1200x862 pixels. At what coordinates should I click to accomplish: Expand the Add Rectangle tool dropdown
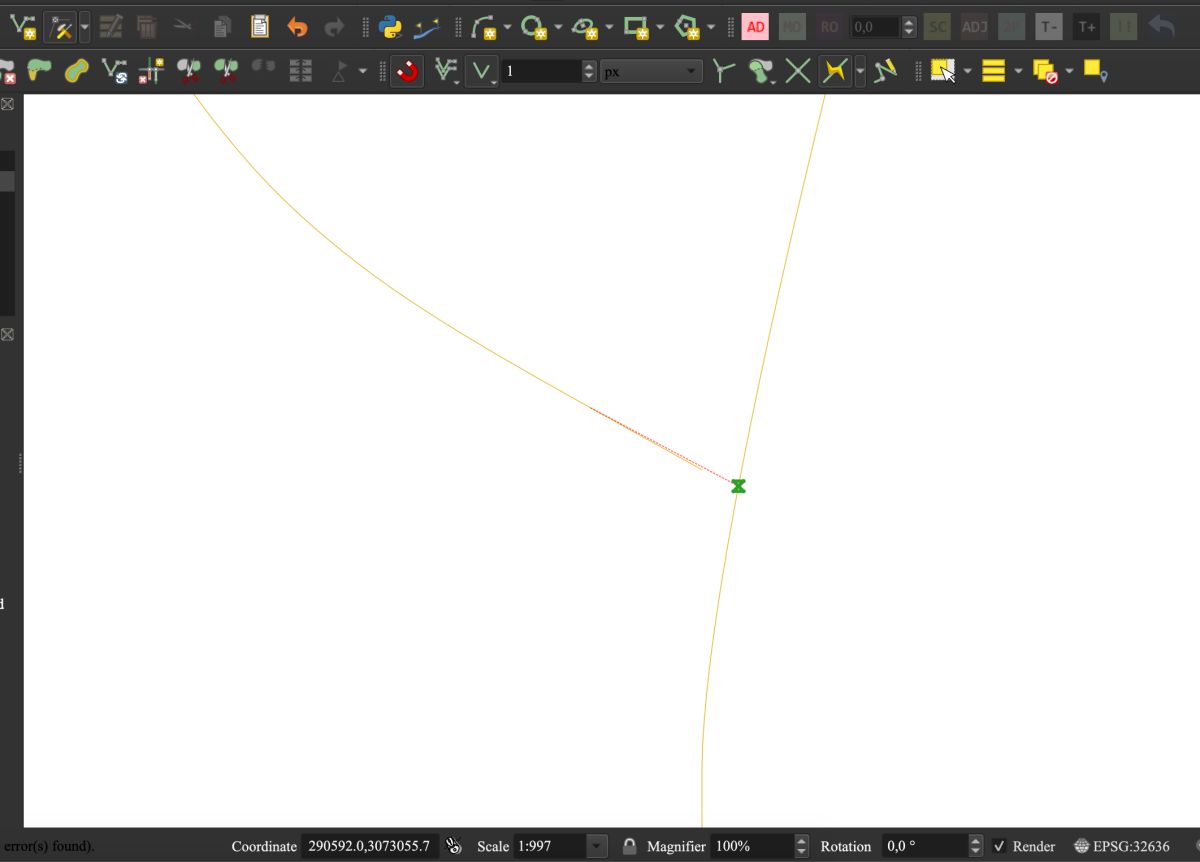(x=660, y=27)
